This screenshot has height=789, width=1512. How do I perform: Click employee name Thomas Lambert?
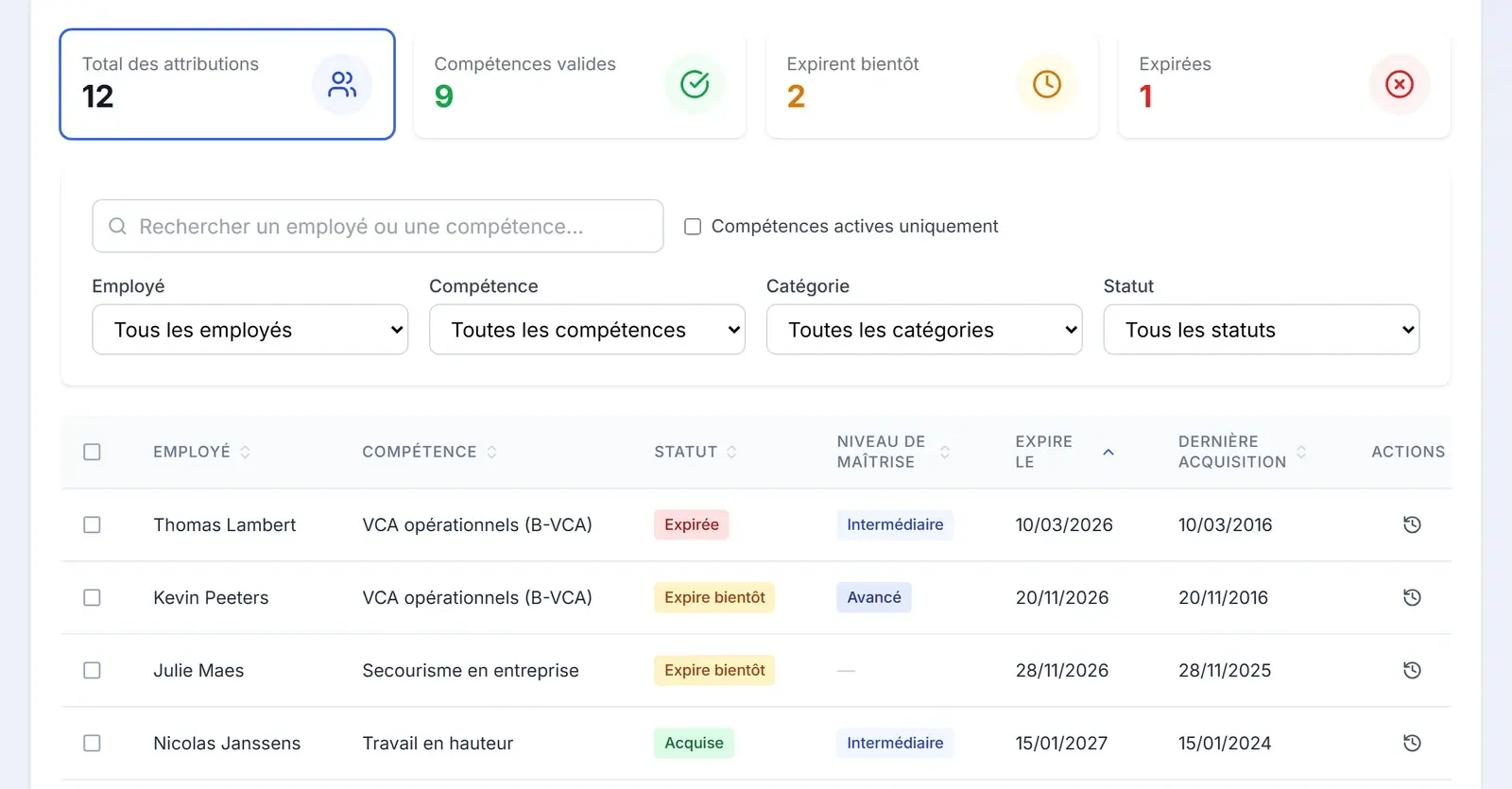click(225, 524)
